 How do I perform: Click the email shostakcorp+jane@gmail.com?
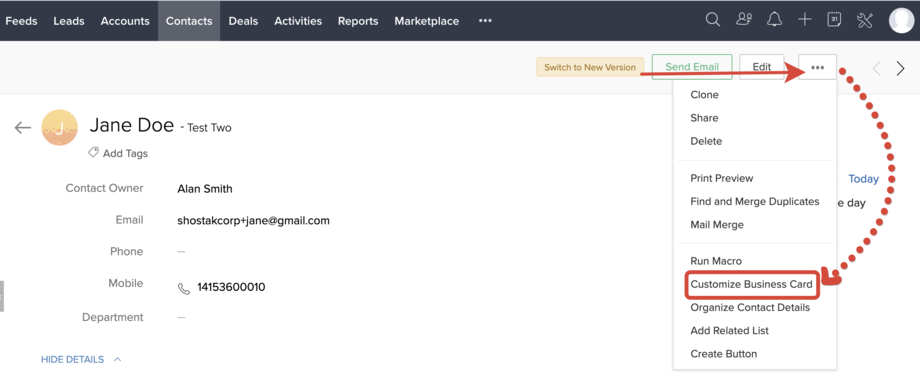[253, 221]
